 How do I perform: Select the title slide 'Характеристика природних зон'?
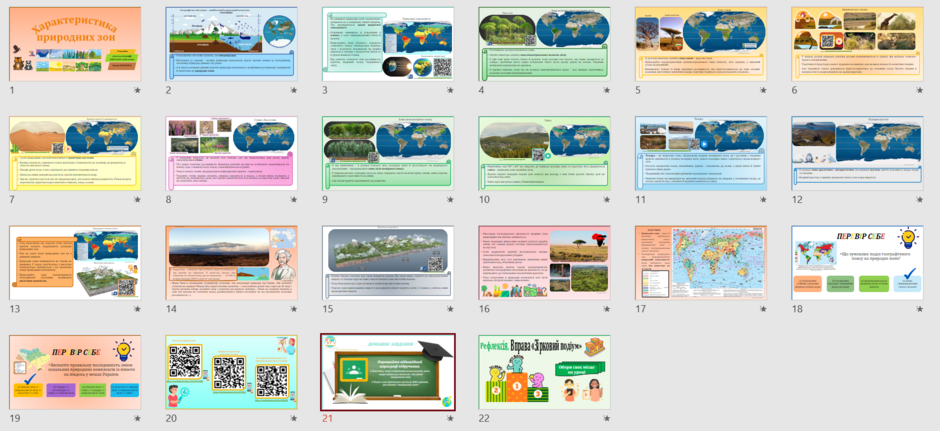click(x=75, y=44)
